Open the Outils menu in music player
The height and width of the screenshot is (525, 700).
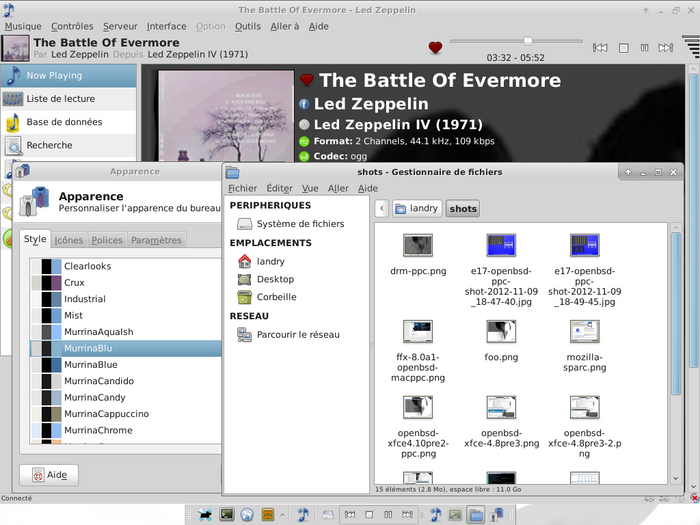pyautogui.click(x=247, y=26)
